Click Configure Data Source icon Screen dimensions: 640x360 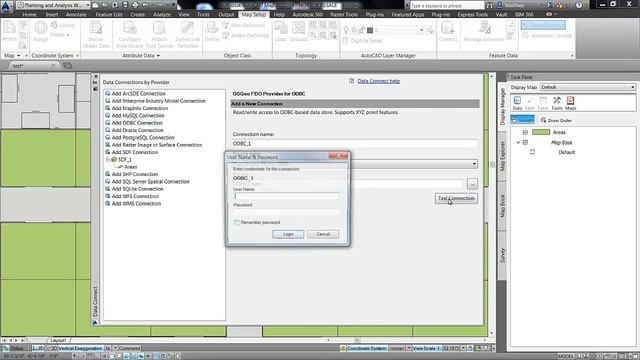coord(129,35)
